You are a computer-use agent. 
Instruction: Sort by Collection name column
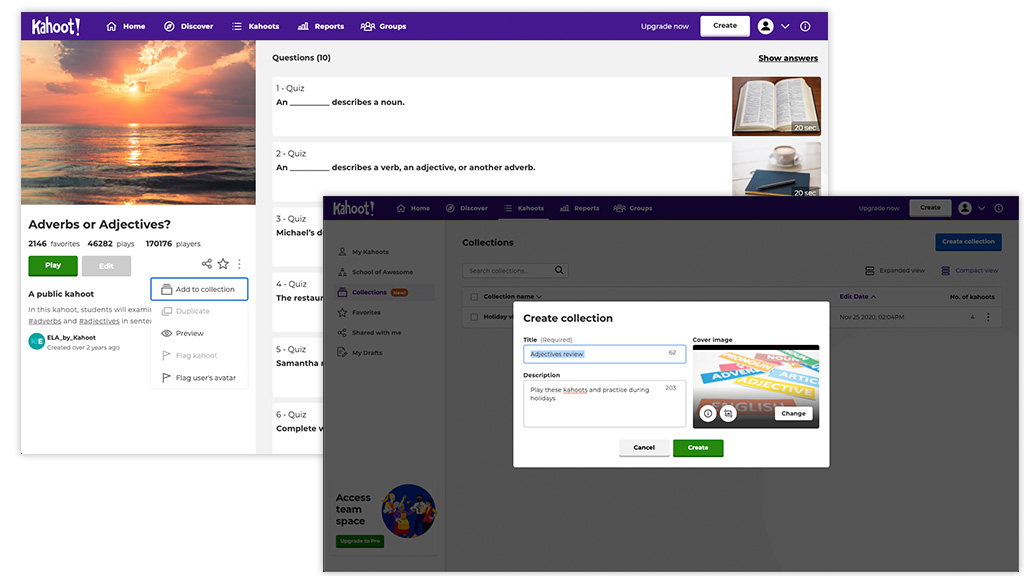click(x=512, y=296)
